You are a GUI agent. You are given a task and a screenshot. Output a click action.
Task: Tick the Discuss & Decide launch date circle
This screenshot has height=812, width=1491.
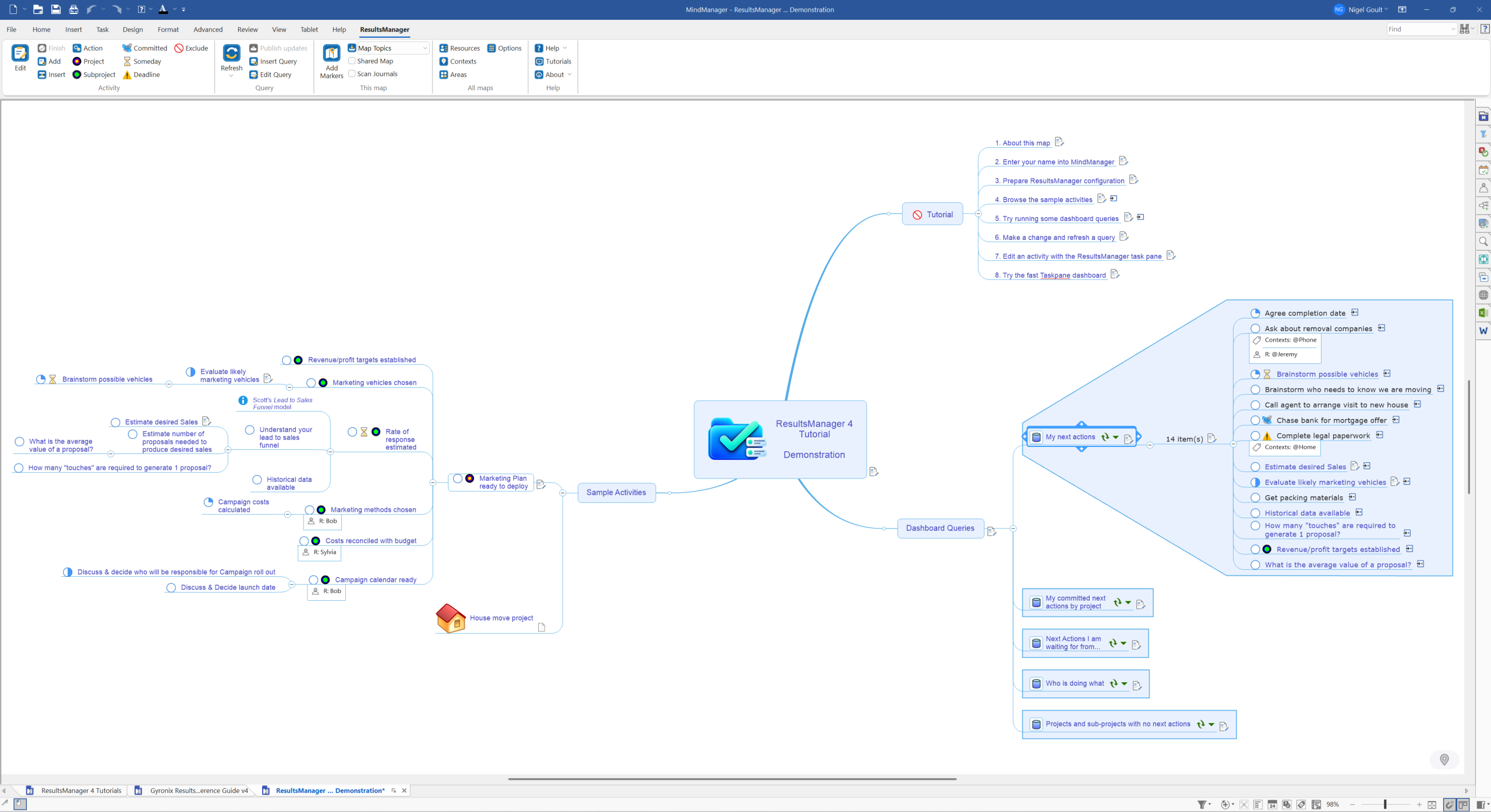(171, 588)
